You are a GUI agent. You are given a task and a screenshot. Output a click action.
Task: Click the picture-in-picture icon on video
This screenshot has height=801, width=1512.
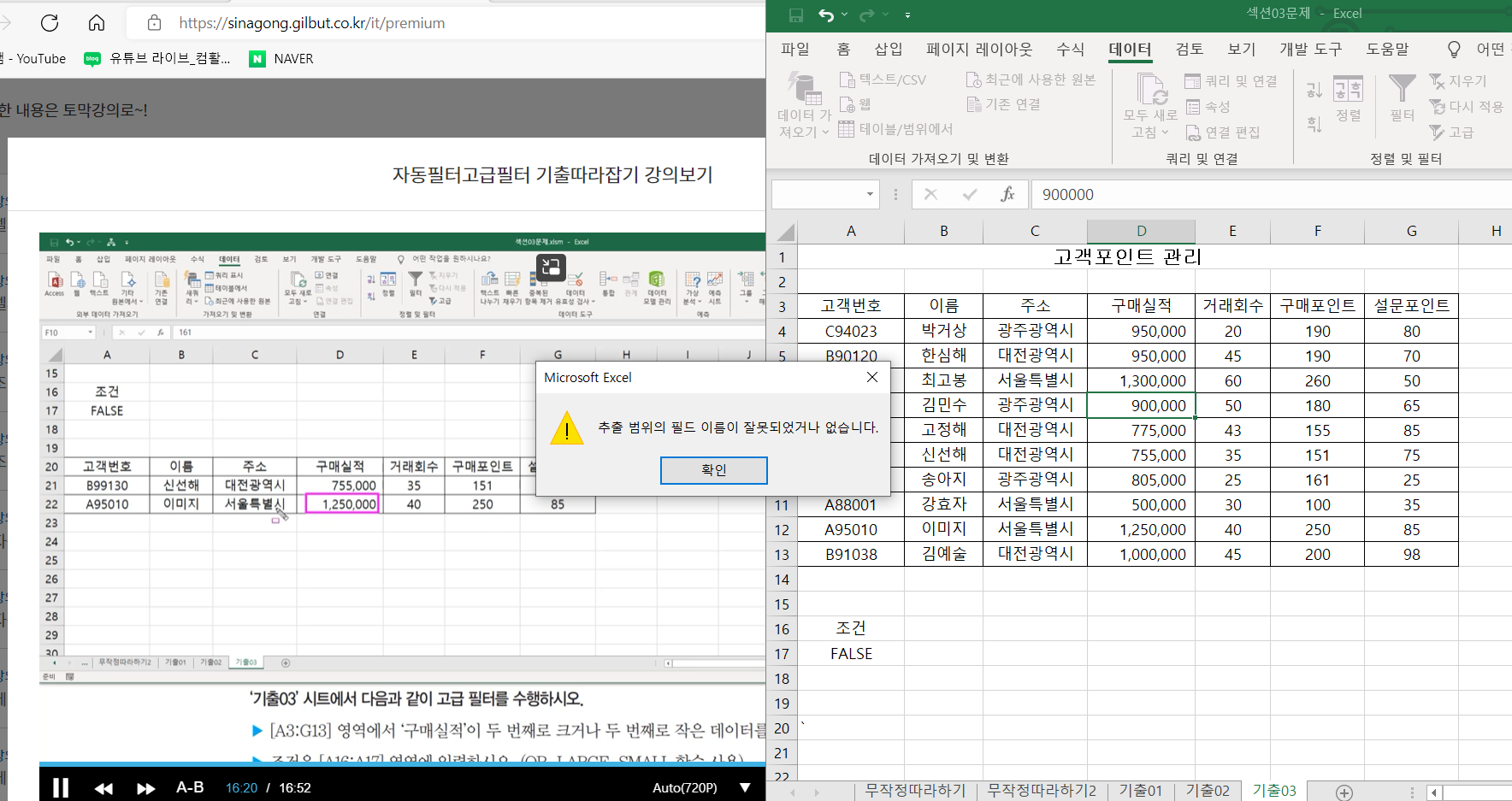coord(551,267)
